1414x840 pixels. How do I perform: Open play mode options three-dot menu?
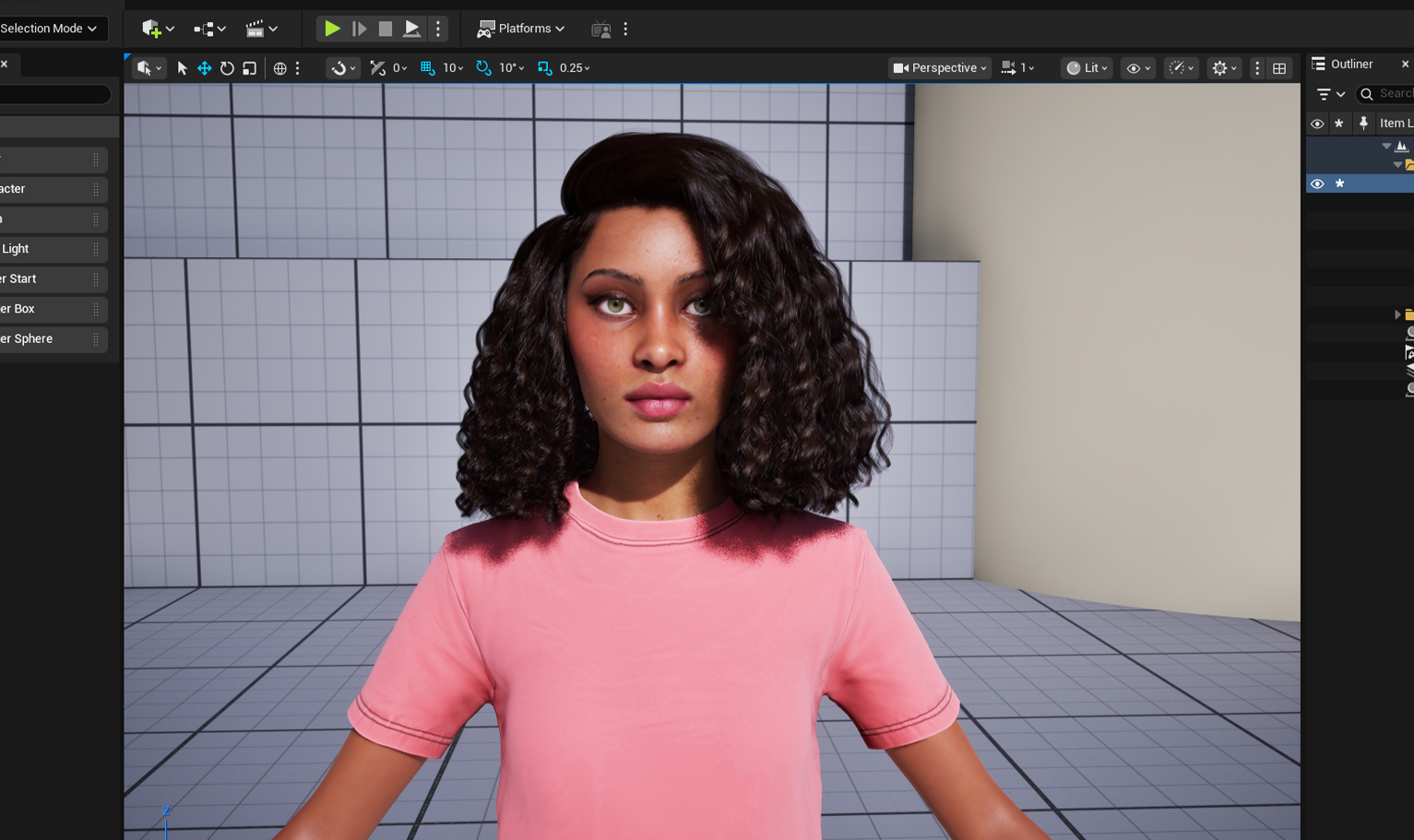click(x=438, y=29)
